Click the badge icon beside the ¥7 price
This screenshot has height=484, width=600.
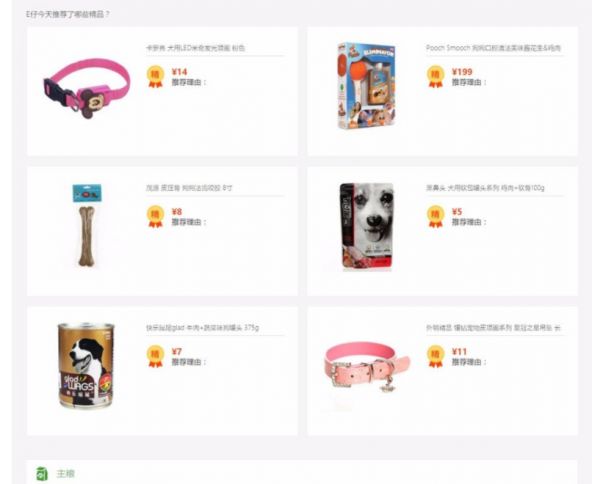click(x=155, y=357)
